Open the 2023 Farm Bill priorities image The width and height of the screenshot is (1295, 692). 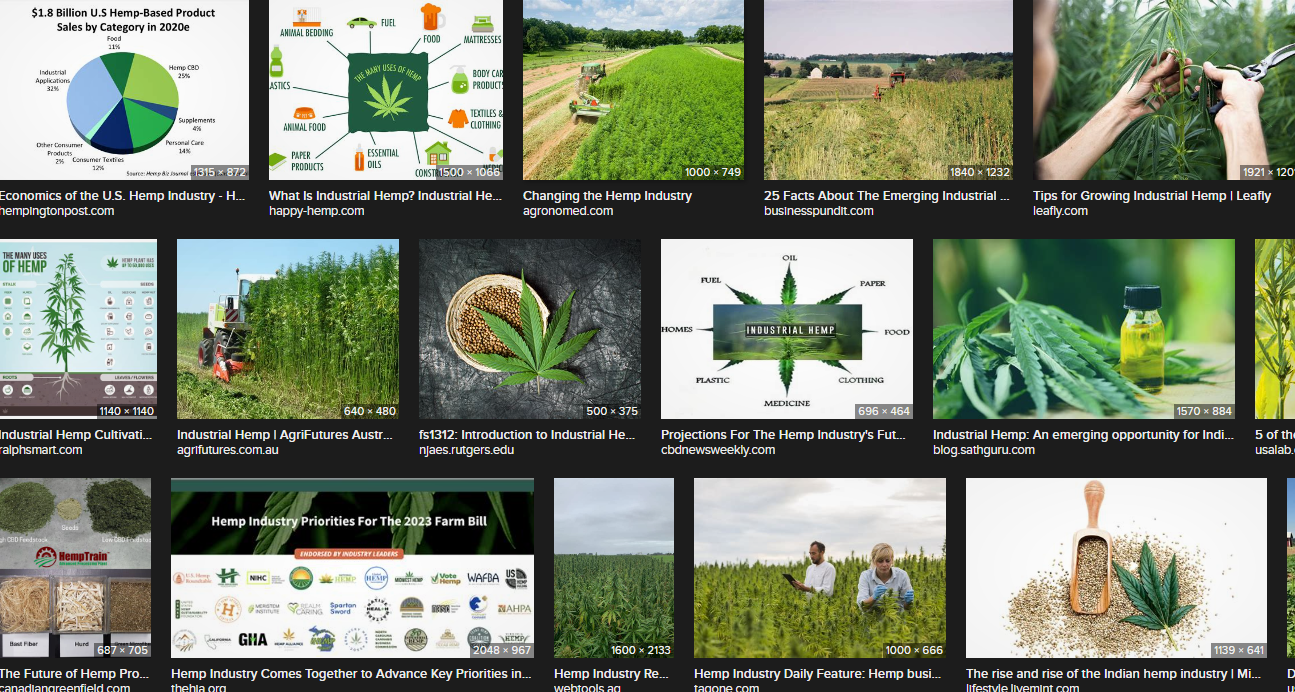pyautogui.click(x=352, y=568)
